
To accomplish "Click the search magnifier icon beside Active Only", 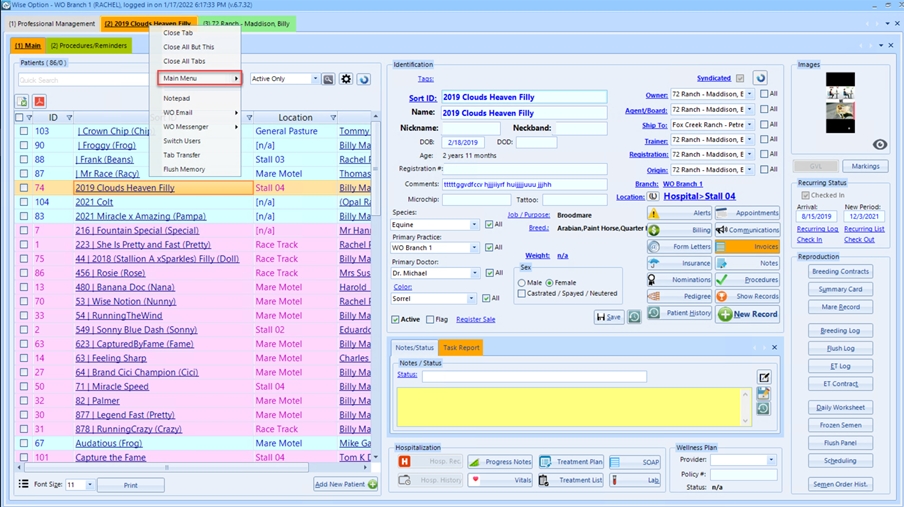I will tap(328, 79).
